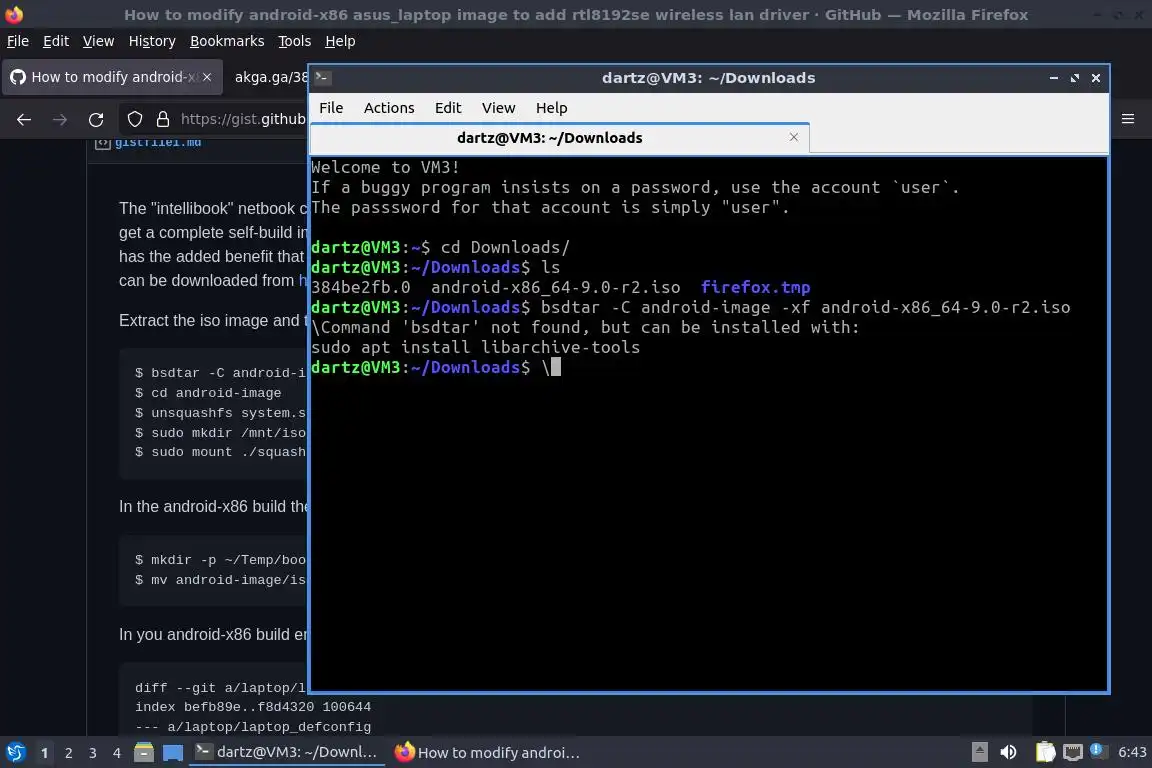The height and width of the screenshot is (768, 1152).
Task: Click 'firefox.tmp' in the terminal ls output
Action: (x=755, y=287)
